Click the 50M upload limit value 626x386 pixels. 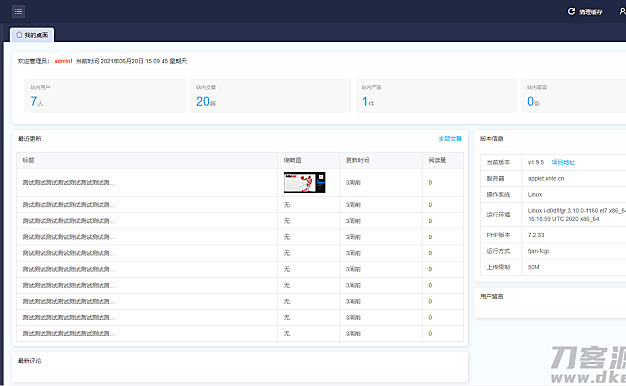533,267
